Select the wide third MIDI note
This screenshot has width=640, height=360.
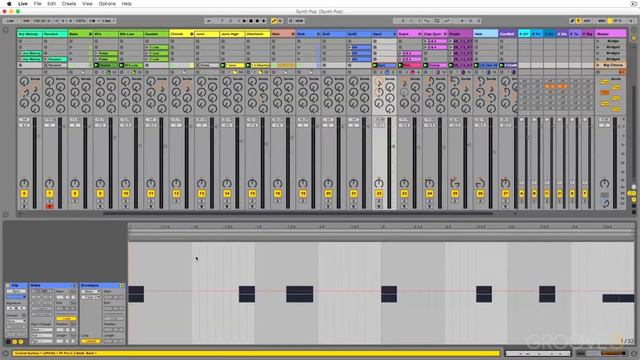(x=300, y=294)
